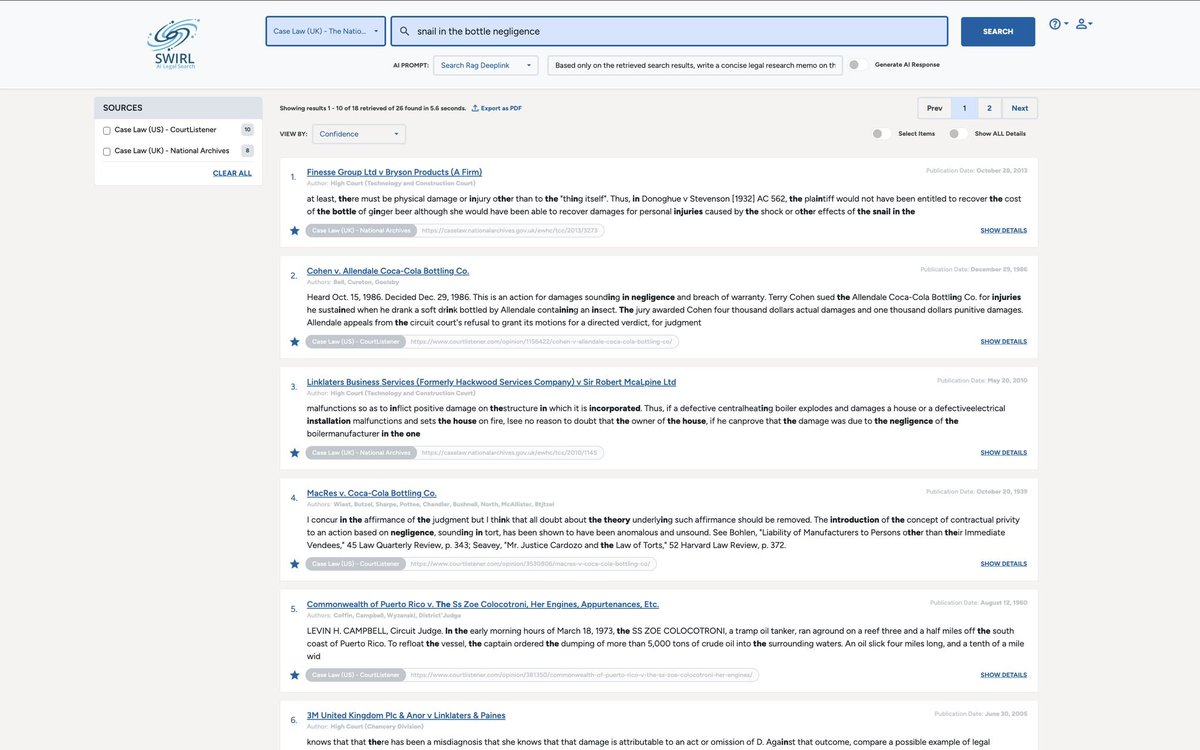Star the Linklaters Business Services result

click(294, 452)
